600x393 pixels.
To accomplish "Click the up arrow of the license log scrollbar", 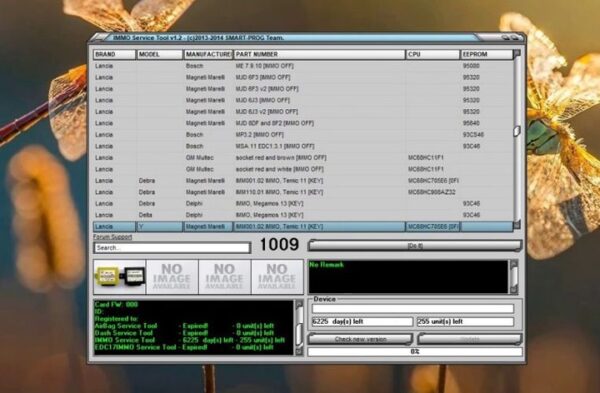I will [299, 305].
